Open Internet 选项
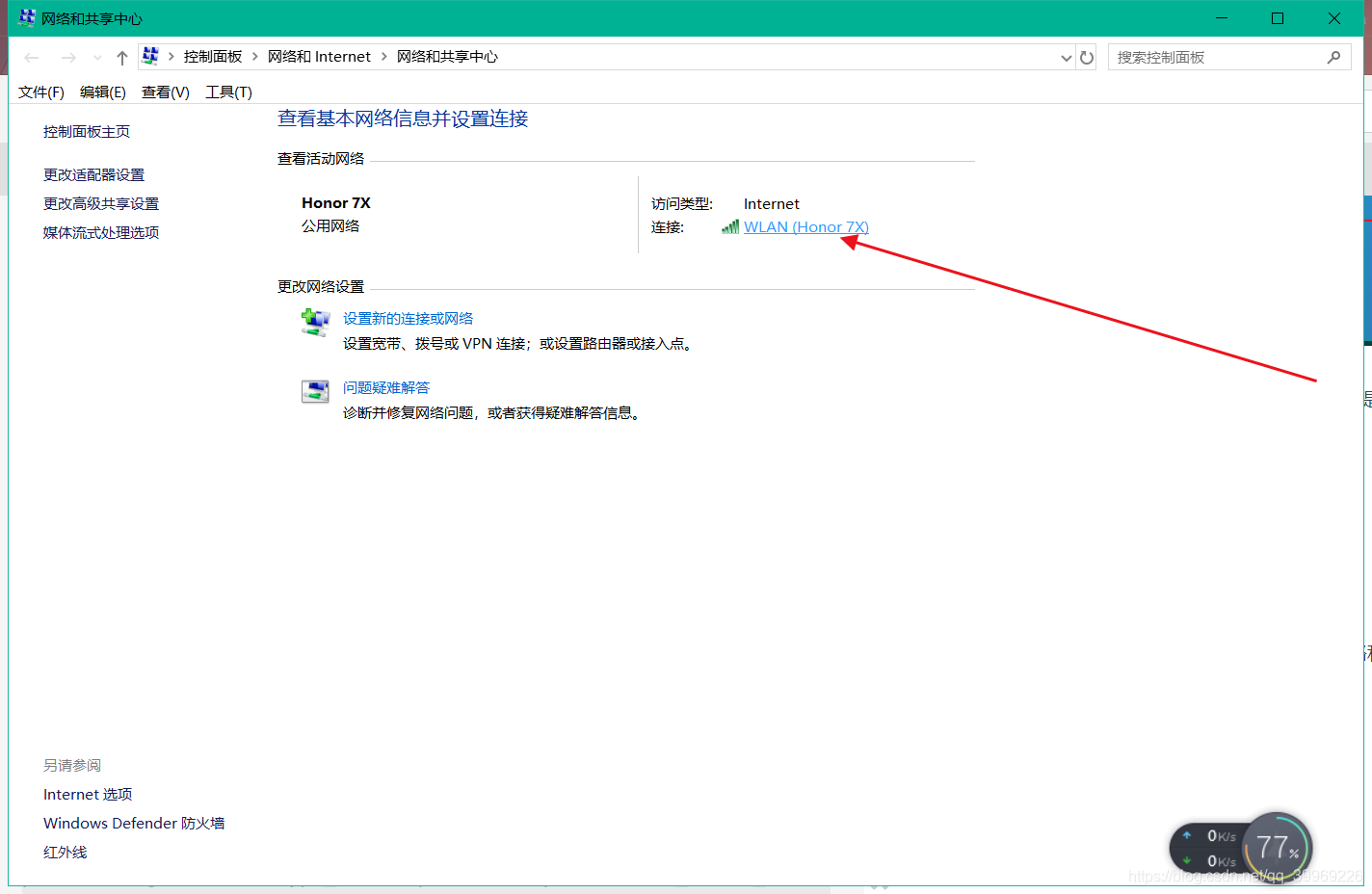1372x894 pixels. coord(88,795)
